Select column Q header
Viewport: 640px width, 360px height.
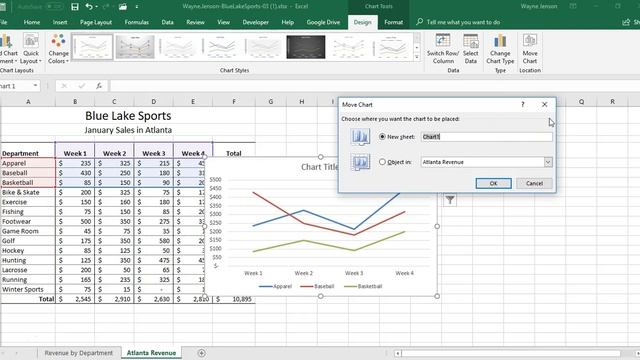point(581,101)
